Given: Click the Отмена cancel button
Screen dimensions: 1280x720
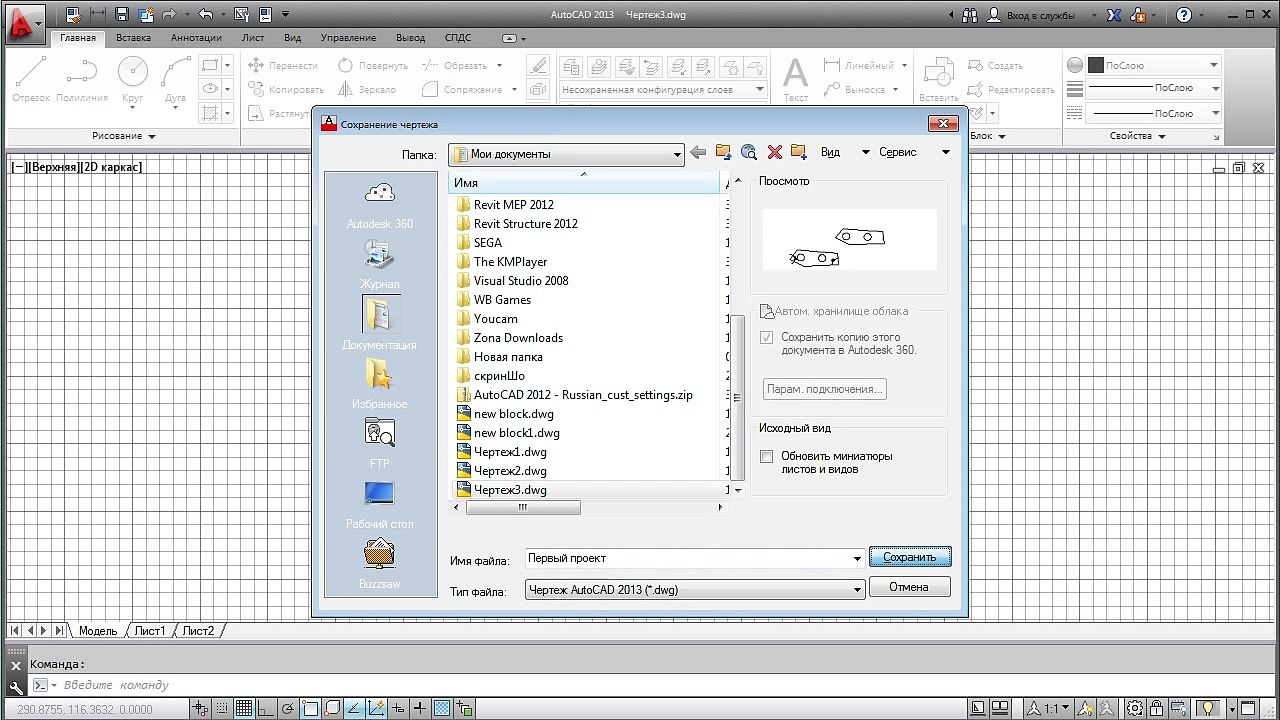Looking at the screenshot, I should (x=909, y=587).
